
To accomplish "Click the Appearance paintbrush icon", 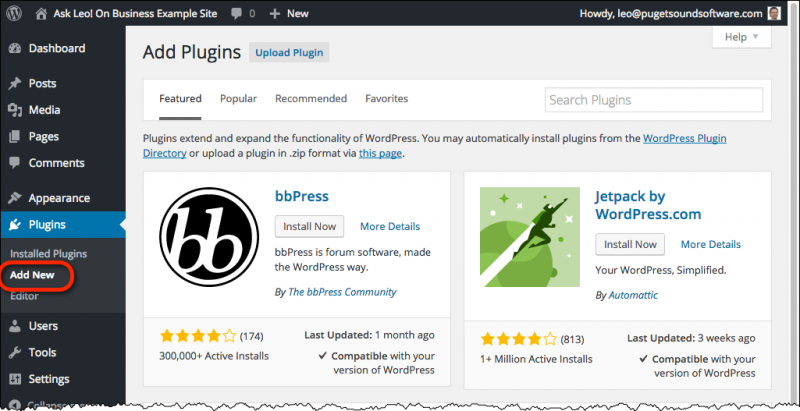I will (15, 198).
